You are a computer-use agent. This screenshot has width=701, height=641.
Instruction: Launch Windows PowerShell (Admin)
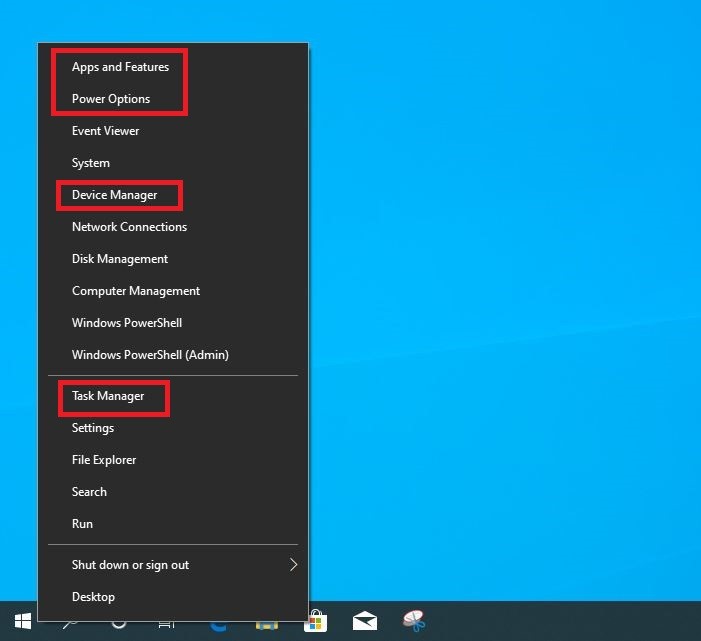coord(150,355)
